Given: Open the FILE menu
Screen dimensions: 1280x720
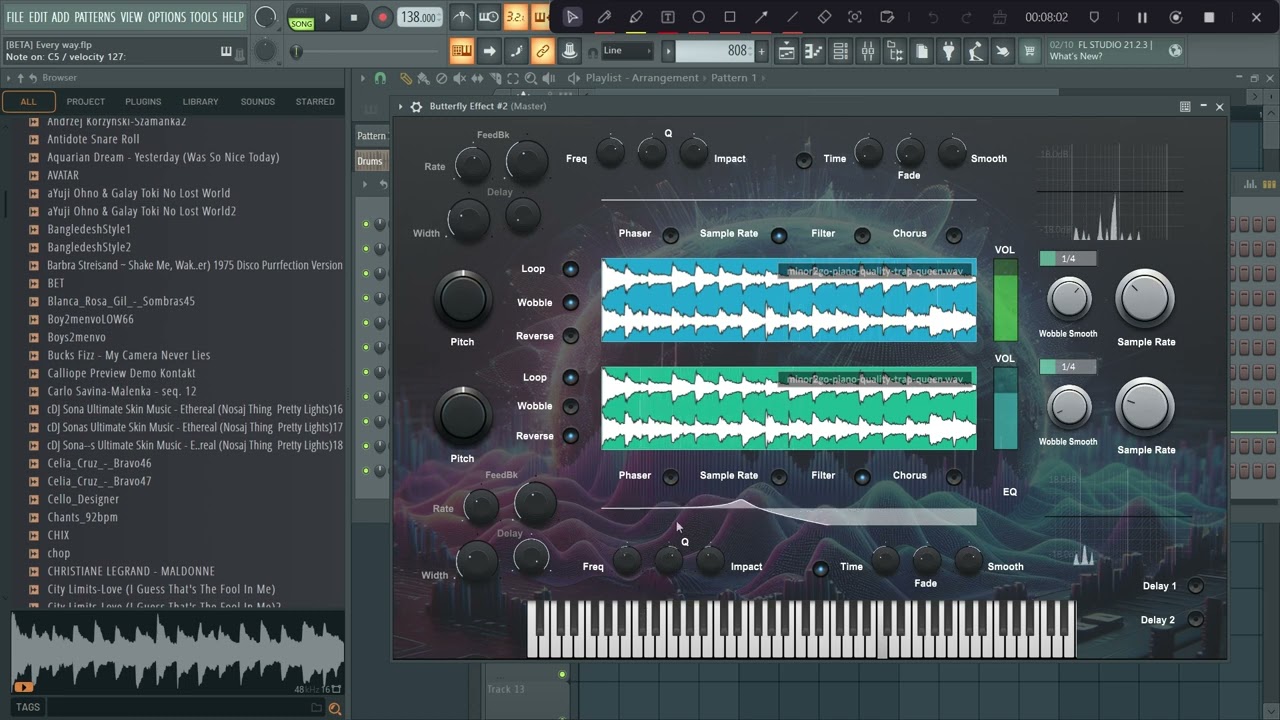Looking at the screenshot, I should click(x=15, y=17).
